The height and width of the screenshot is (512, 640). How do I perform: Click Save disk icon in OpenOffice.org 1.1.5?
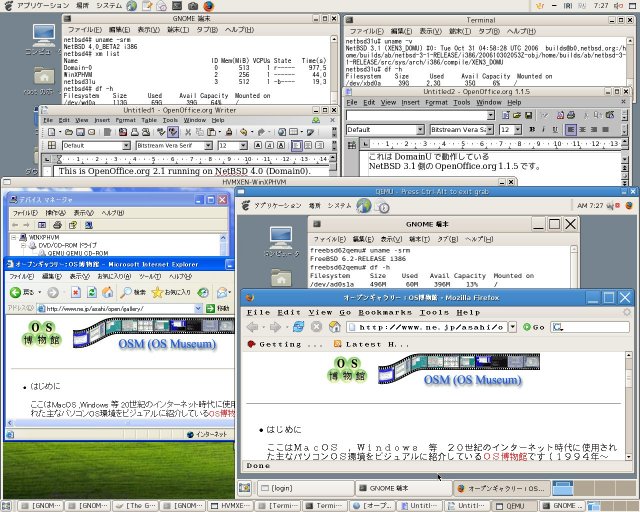[529, 115]
